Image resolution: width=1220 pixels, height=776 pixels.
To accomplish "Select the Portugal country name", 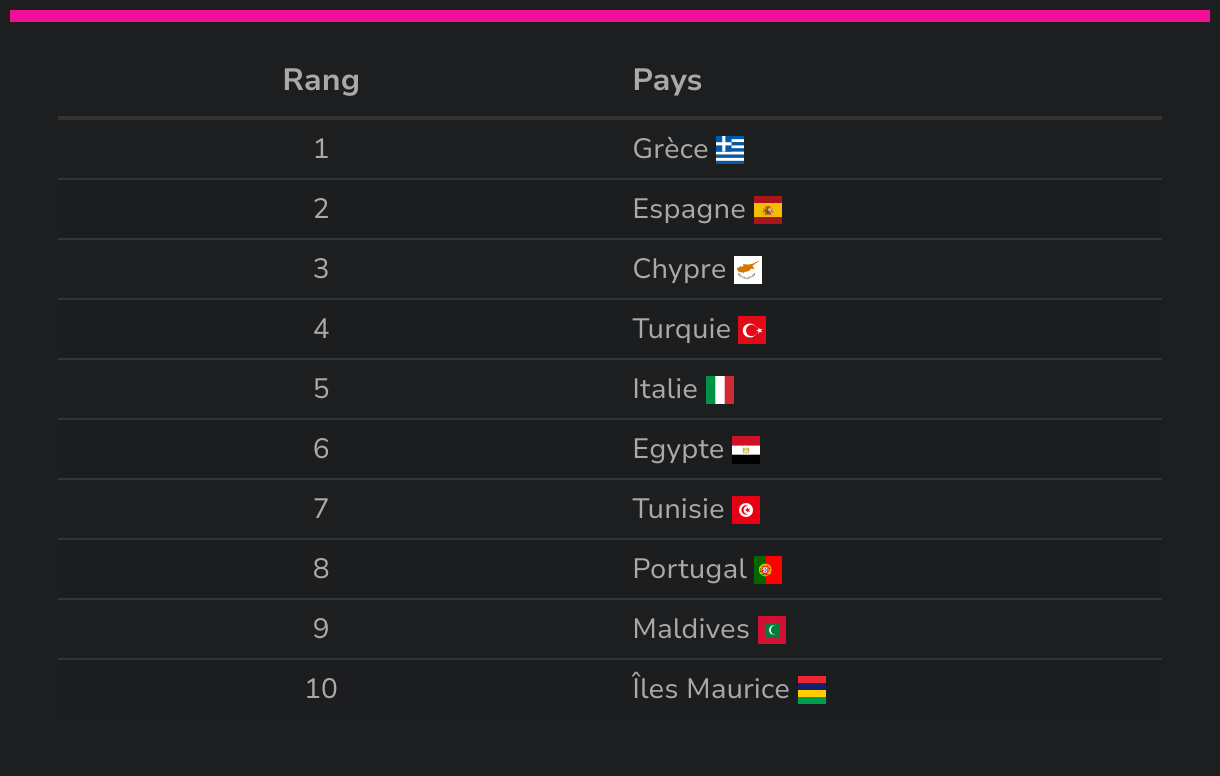I will tap(689, 569).
